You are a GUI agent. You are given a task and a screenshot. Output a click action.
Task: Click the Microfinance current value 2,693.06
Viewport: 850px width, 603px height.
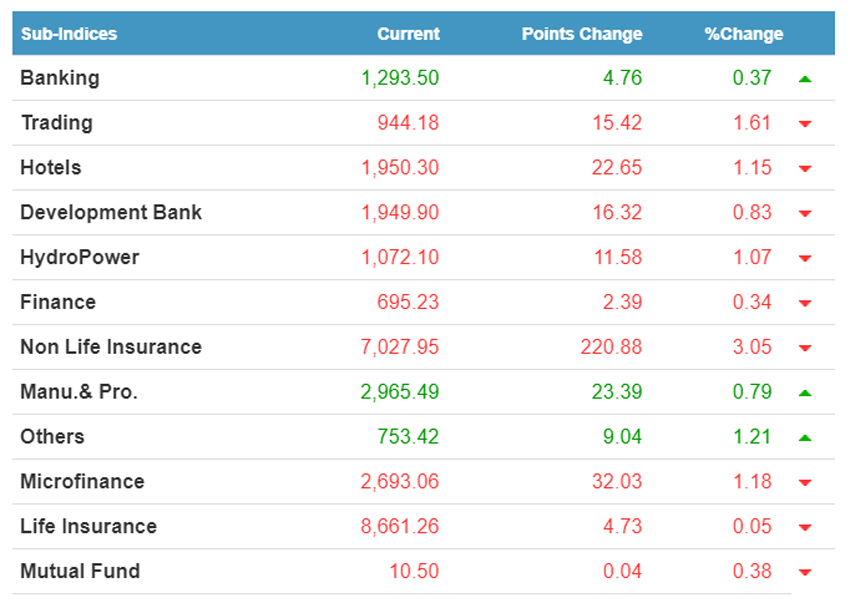[400, 482]
